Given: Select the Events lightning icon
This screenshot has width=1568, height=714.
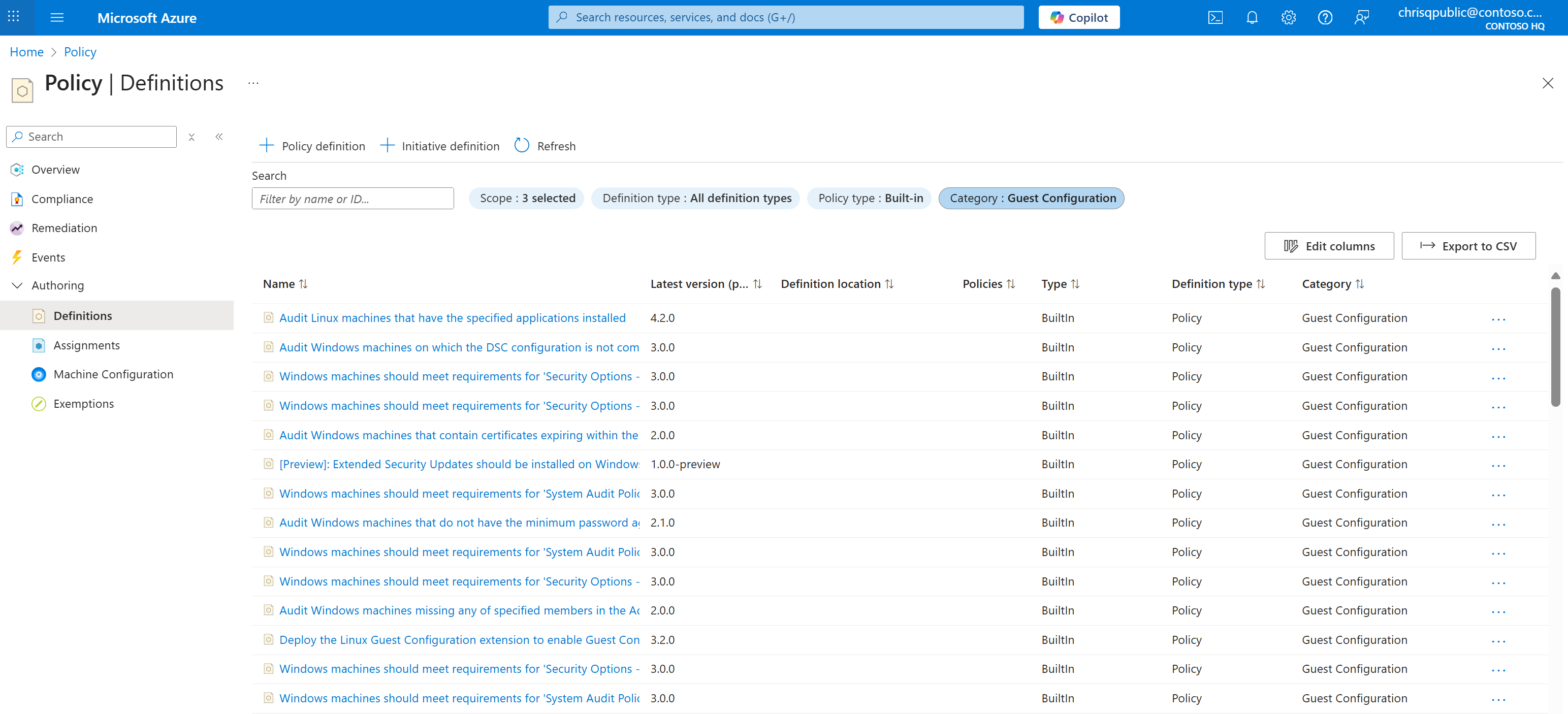Looking at the screenshot, I should pyautogui.click(x=16, y=257).
